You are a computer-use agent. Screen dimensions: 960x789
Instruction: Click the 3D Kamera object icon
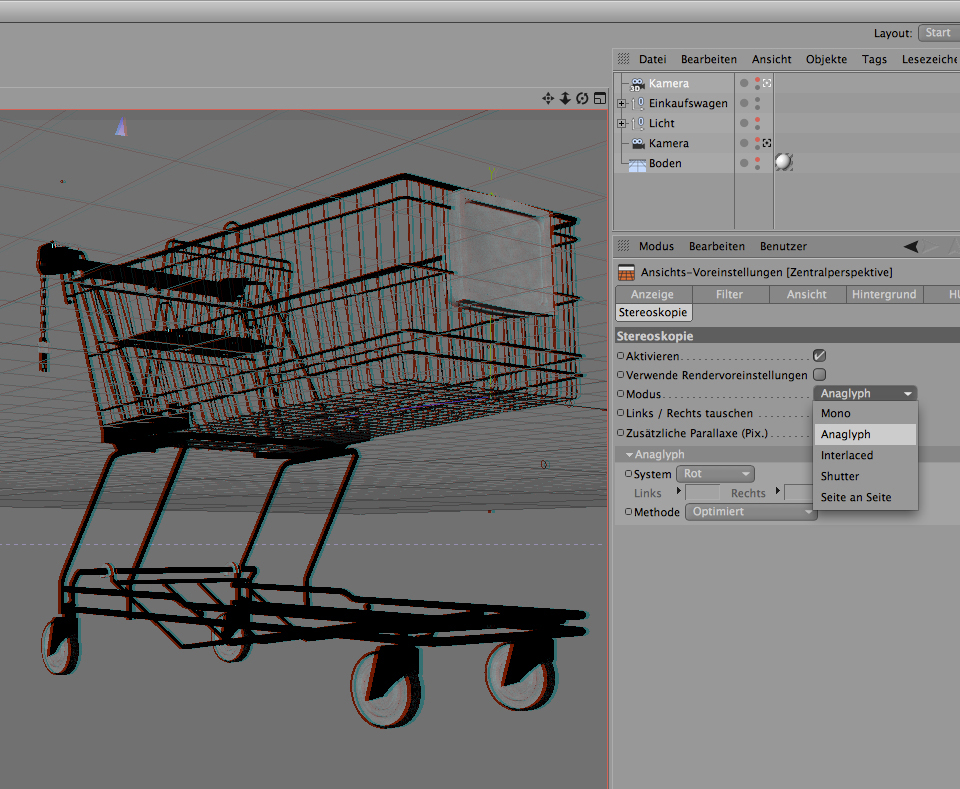(x=637, y=84)
